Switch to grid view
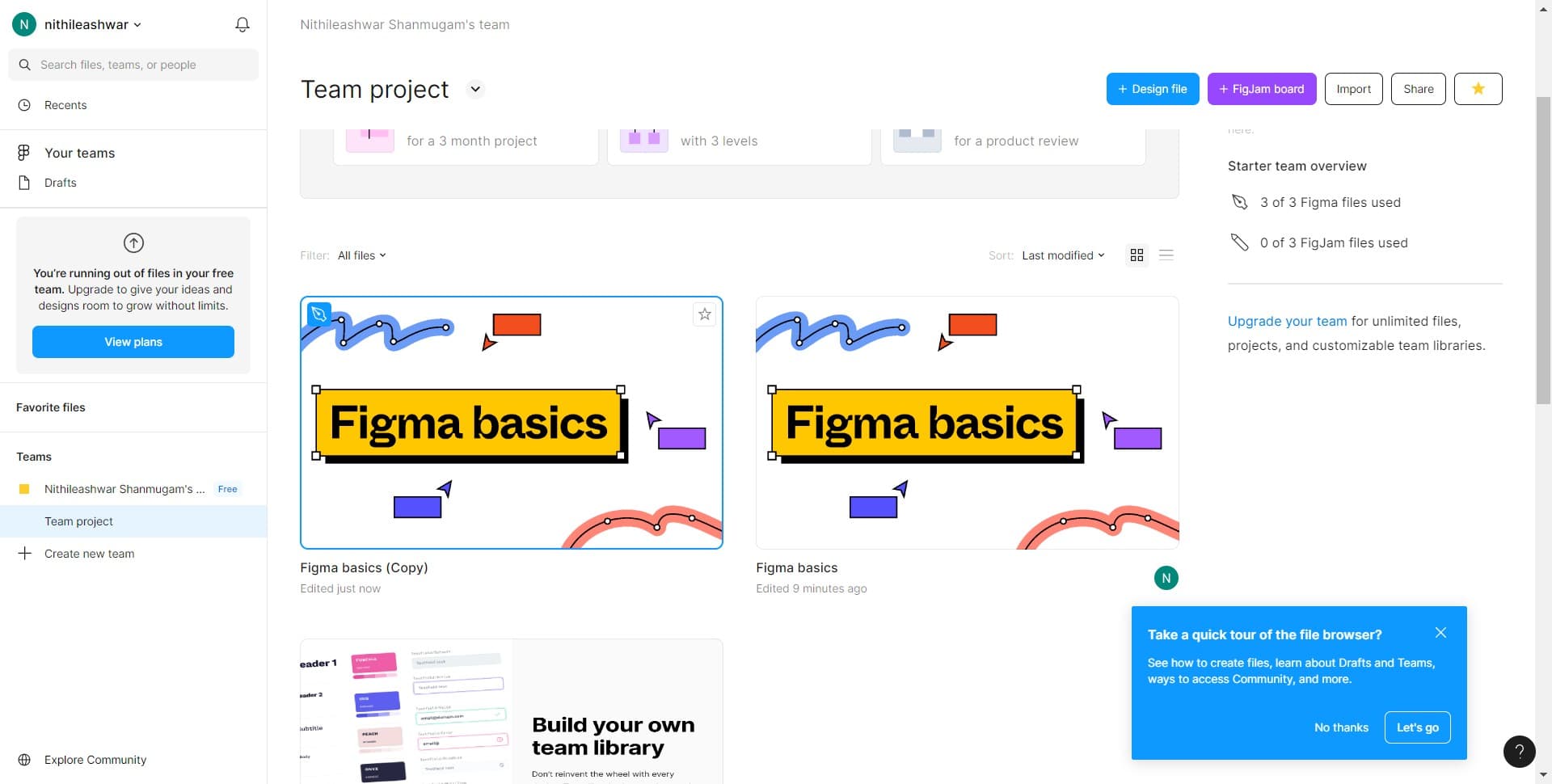This screenshot has height=784, width=1552. point(1137,255)
